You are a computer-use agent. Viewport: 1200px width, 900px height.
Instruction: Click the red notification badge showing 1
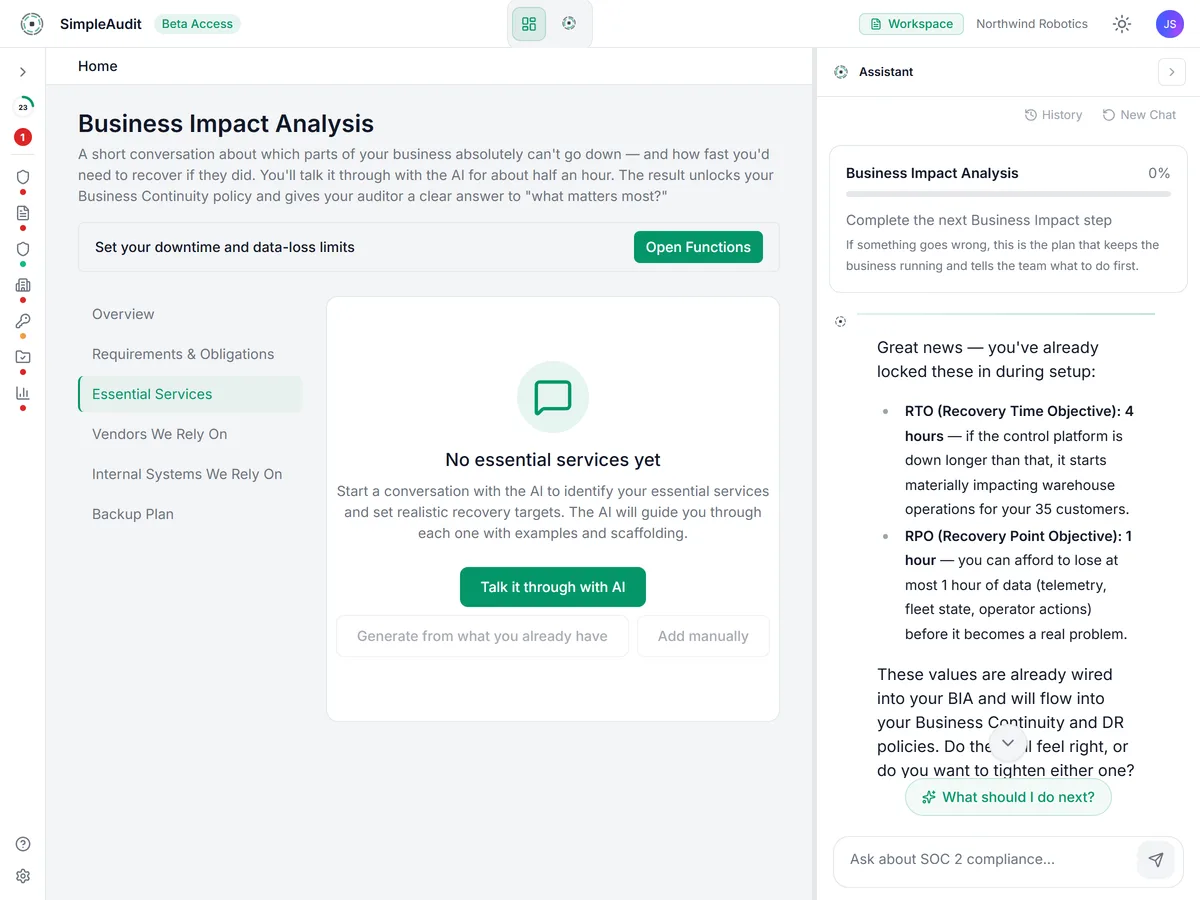23,137
